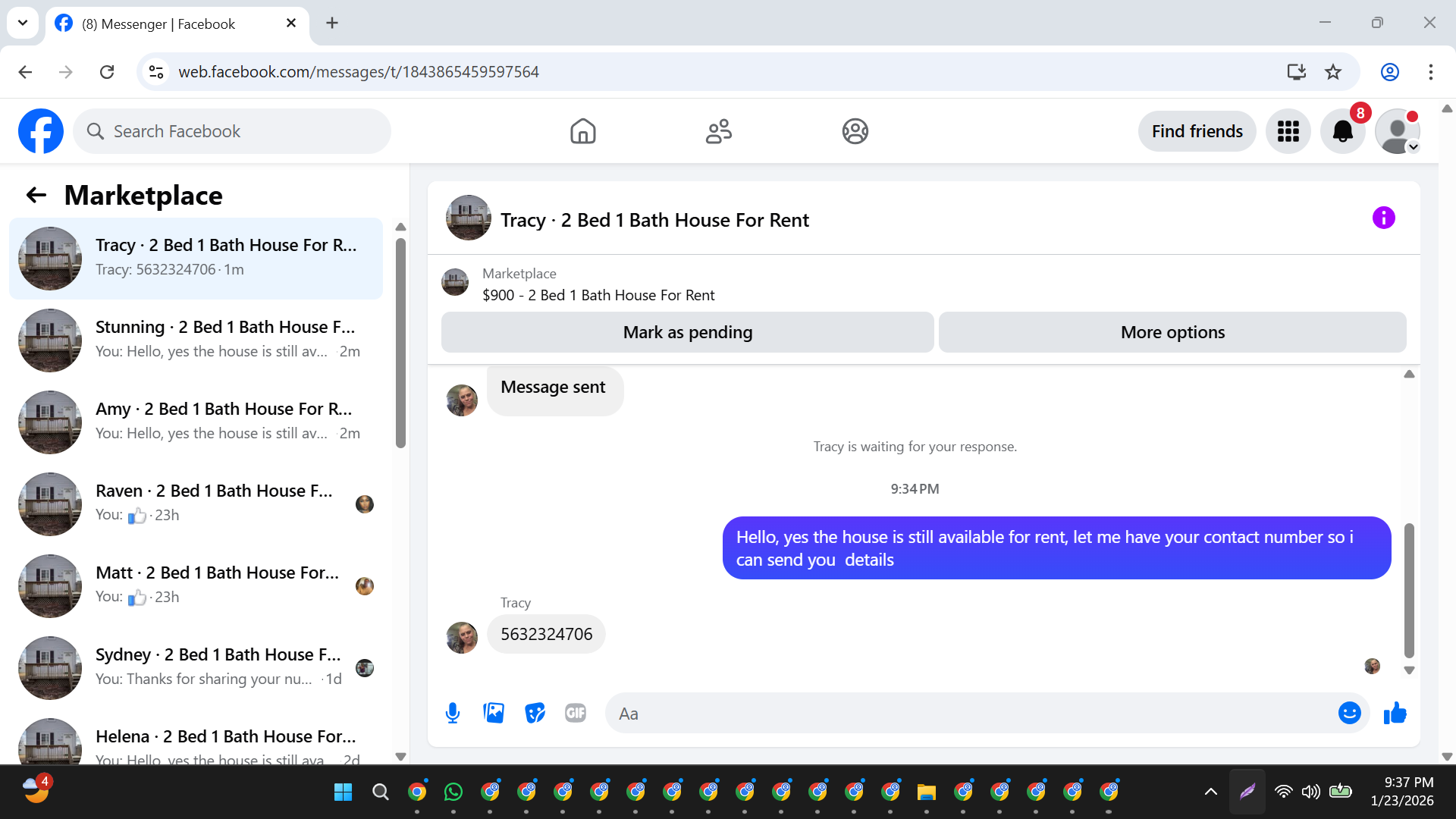Open the browser tab search dropdown
The width and height of the screenshot is (1456, 819).
click(23, 23)
